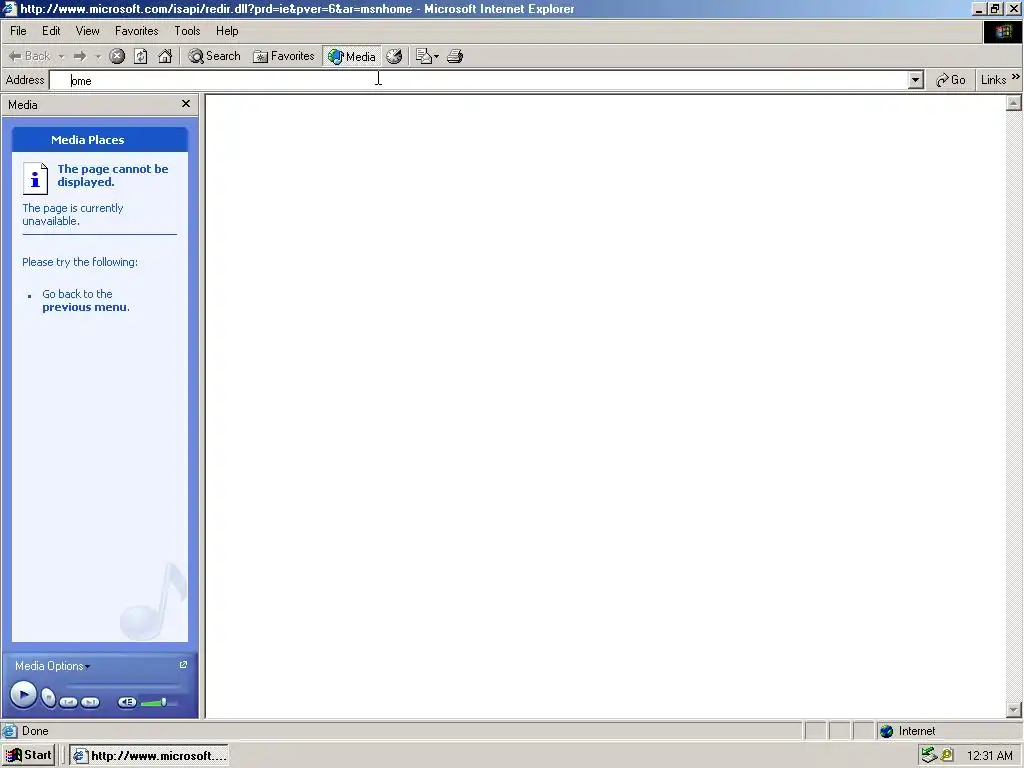
Task: Open the File menu
Action: click(18, 31)
